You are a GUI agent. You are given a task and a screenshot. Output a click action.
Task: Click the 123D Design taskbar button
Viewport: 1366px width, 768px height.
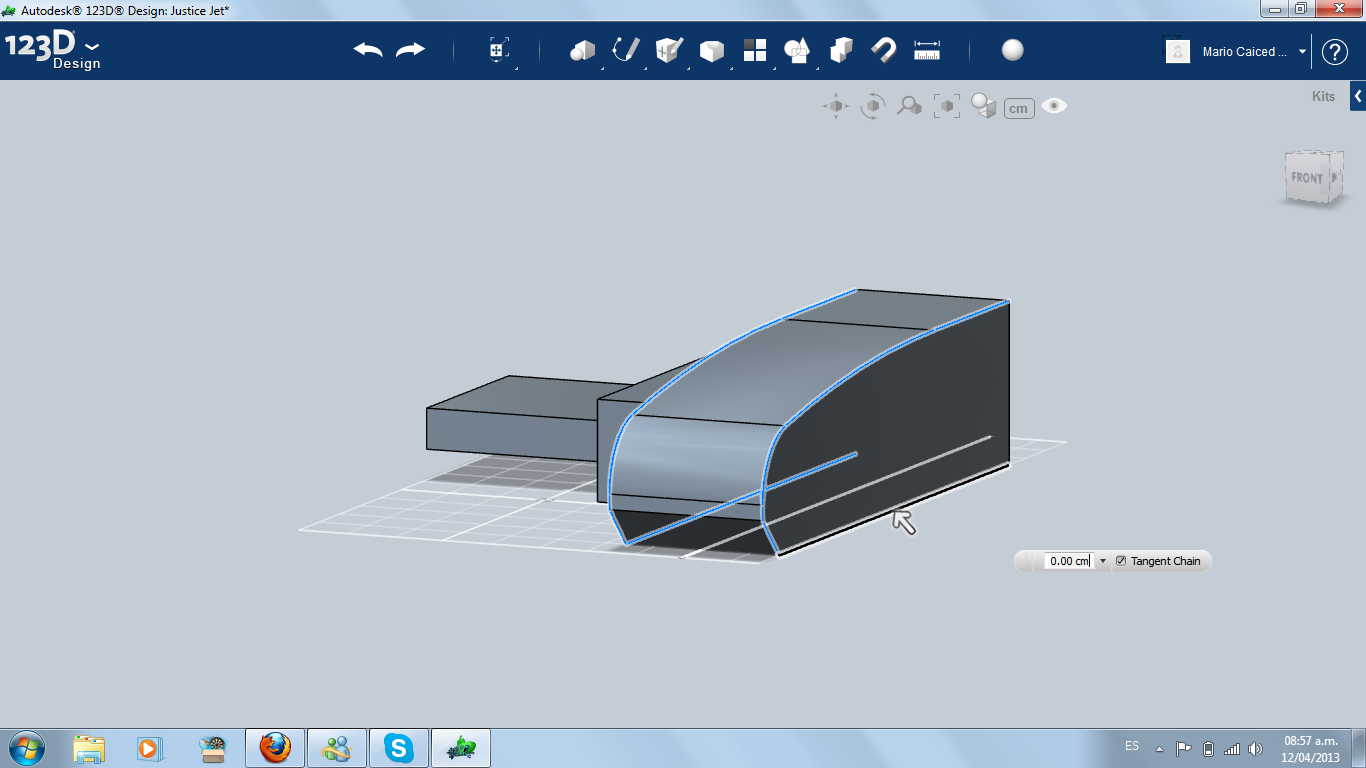[461, 748]
